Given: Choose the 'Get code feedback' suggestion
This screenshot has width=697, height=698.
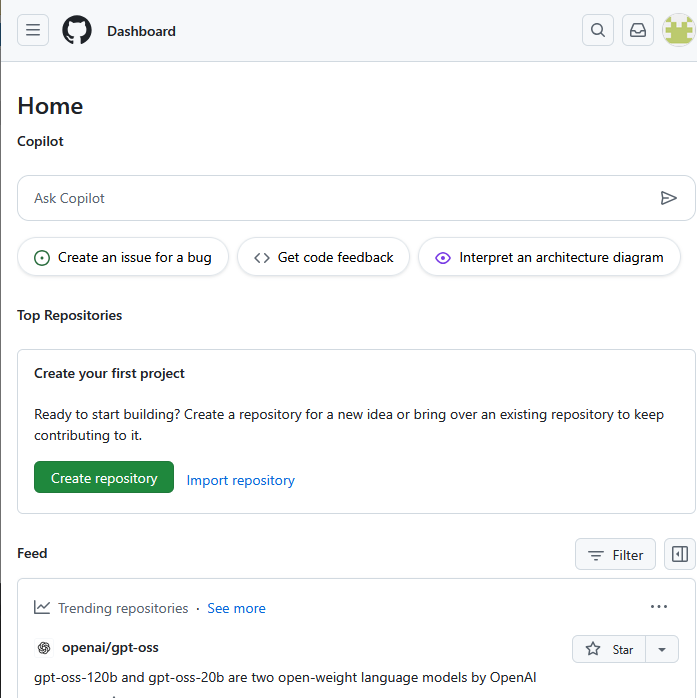Looking at the screenshot, I should point(323,257).
